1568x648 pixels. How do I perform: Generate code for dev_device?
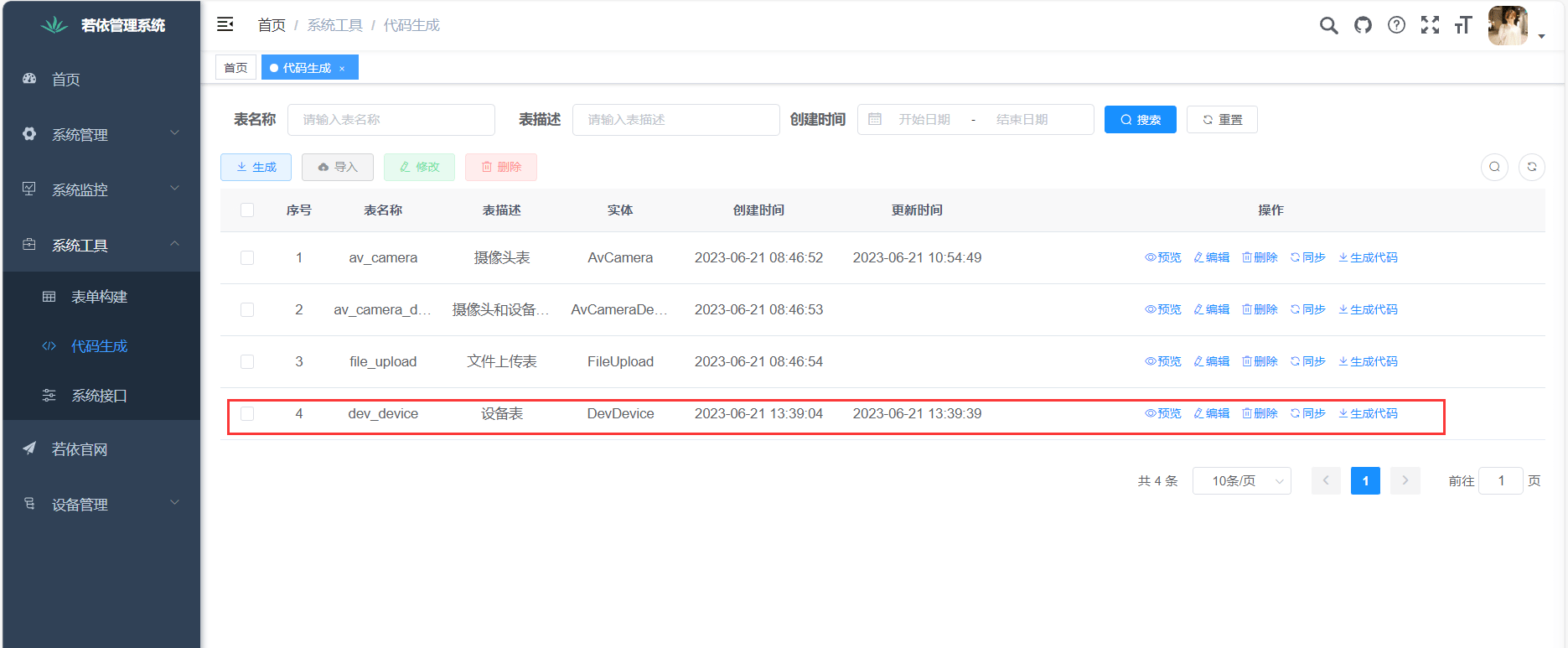(x=1368, y=413)
